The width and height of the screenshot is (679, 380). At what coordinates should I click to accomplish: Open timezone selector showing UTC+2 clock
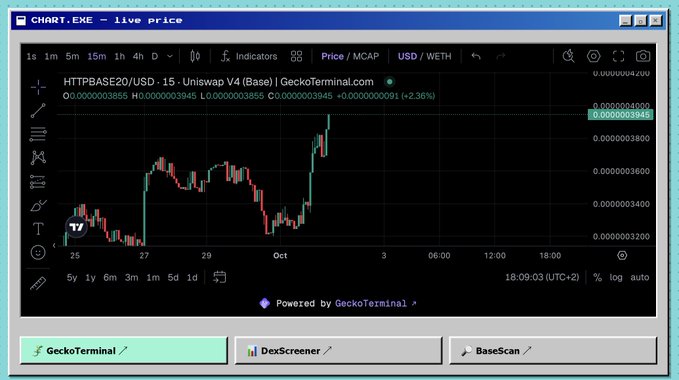pos(542,277)
